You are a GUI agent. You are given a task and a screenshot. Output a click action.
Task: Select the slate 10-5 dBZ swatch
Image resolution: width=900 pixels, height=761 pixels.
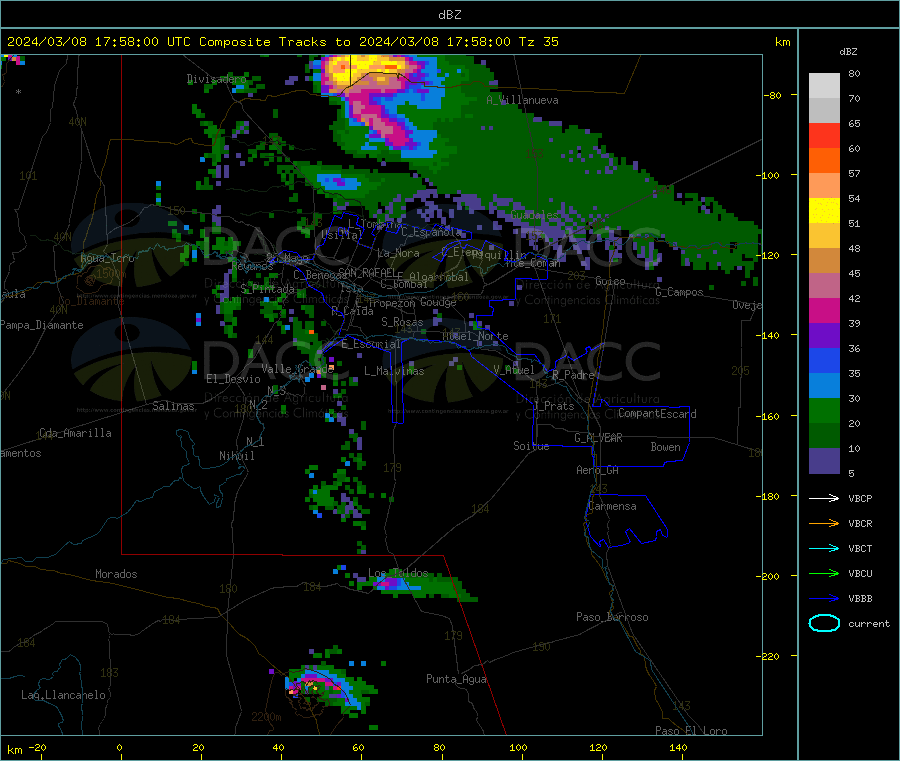[x=824, y=460]
